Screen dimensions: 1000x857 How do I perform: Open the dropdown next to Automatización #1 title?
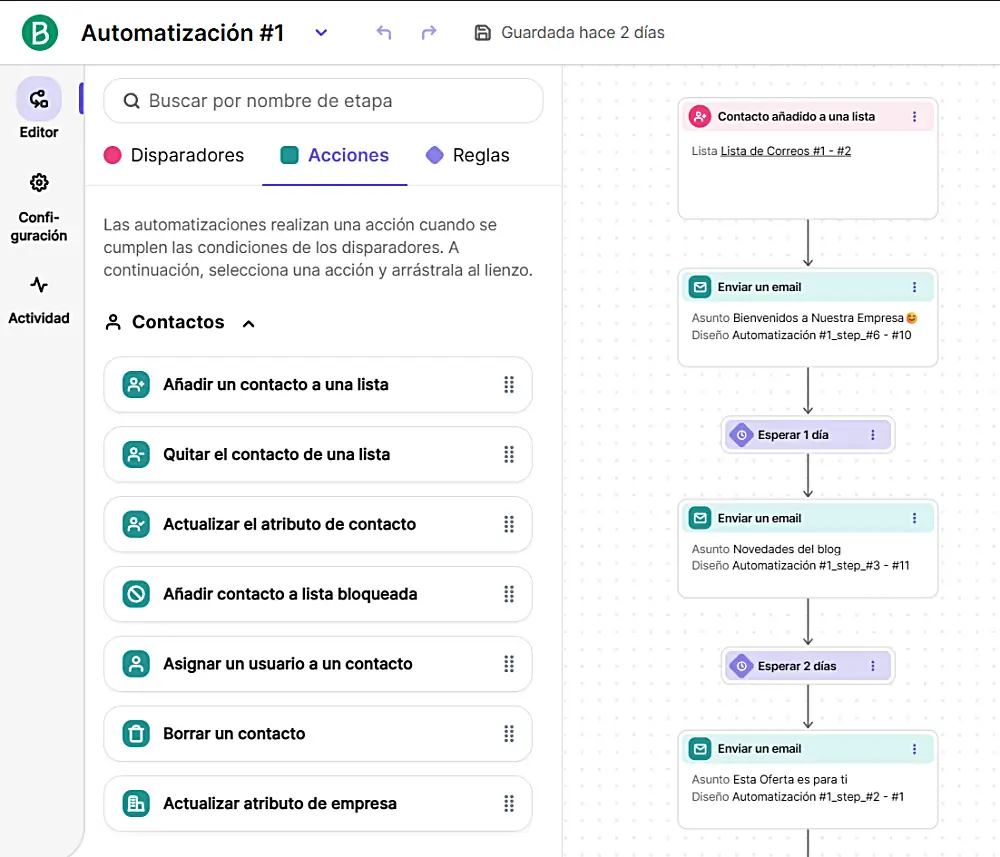(x=320, y=32)
